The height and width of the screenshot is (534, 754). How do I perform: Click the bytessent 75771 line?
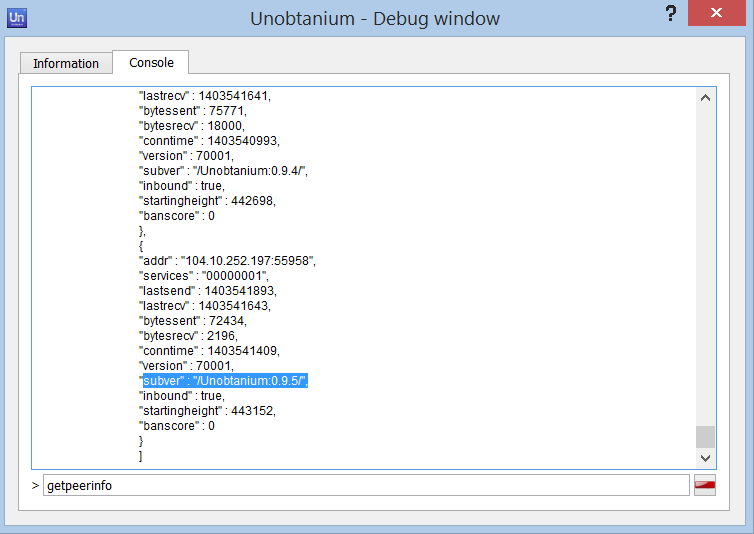193,111
